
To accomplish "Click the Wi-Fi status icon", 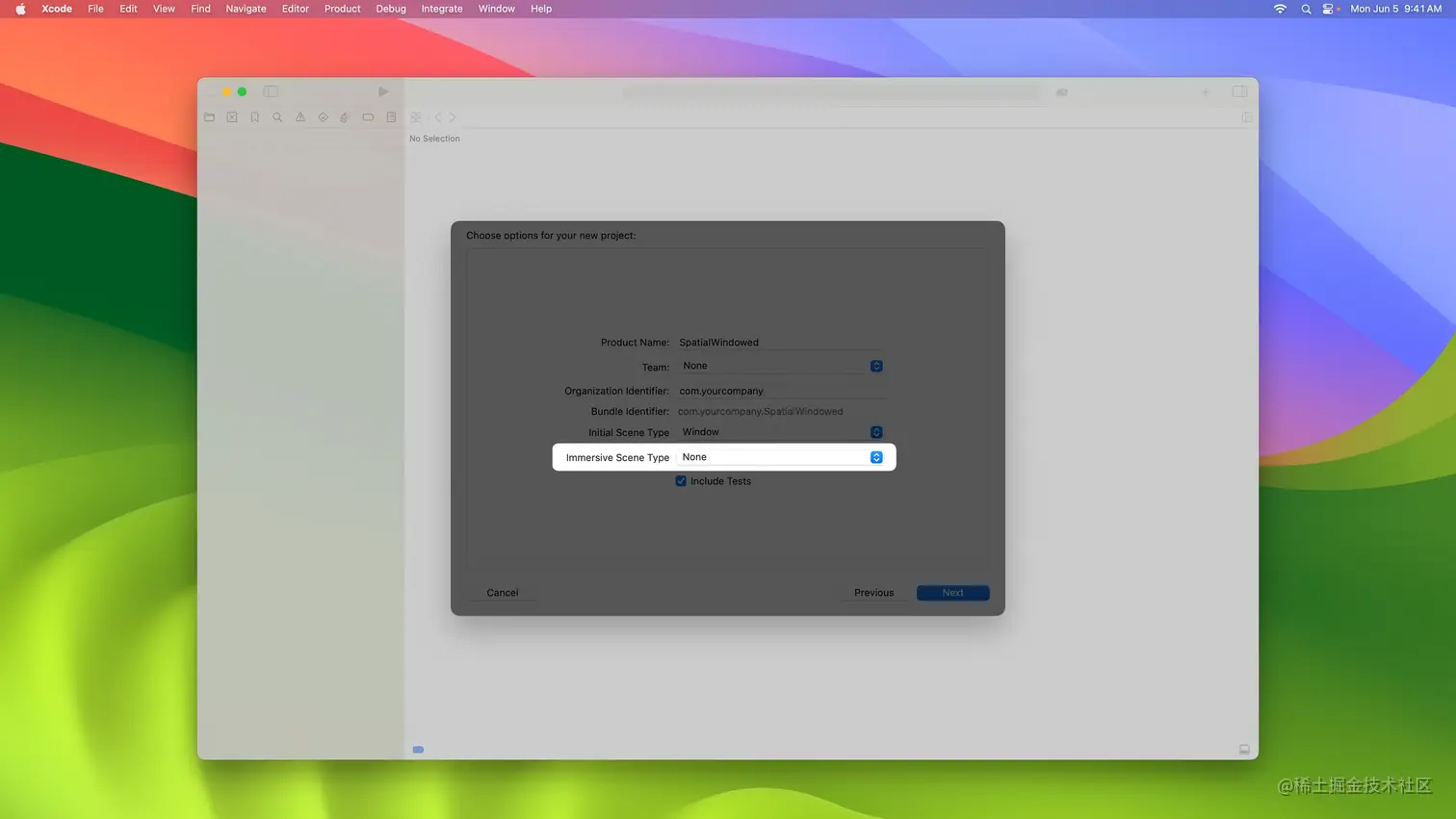I will tap(1280, 9).
